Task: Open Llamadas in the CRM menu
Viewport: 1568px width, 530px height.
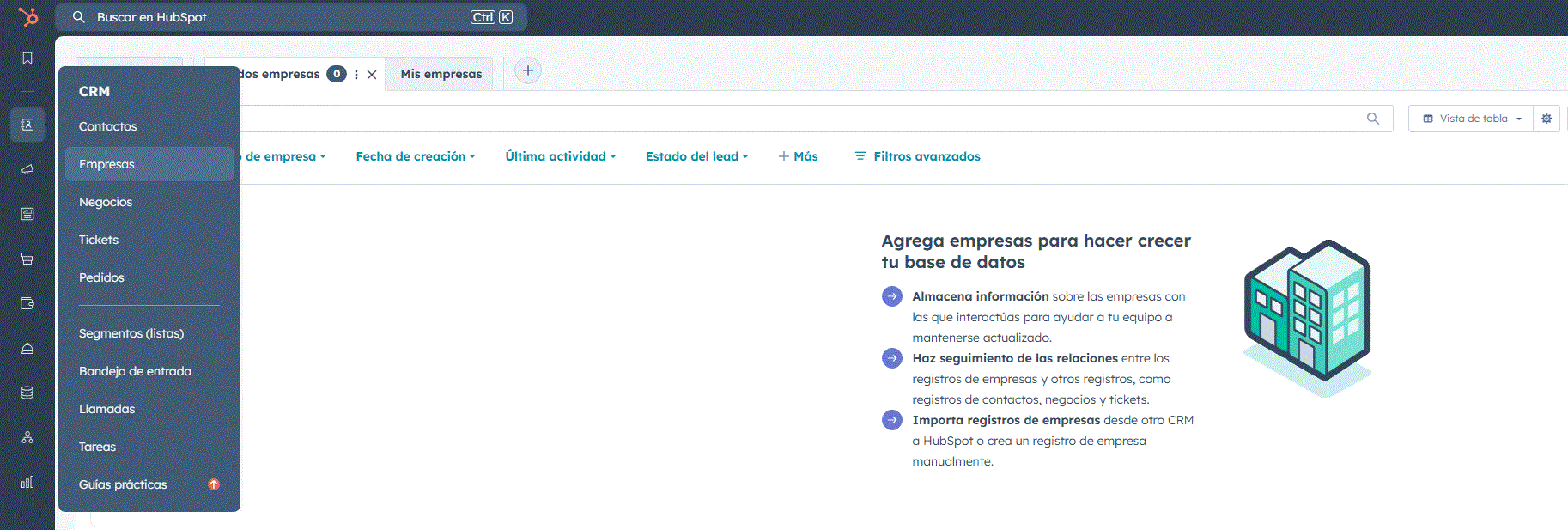Action: [x=149, y=409]
